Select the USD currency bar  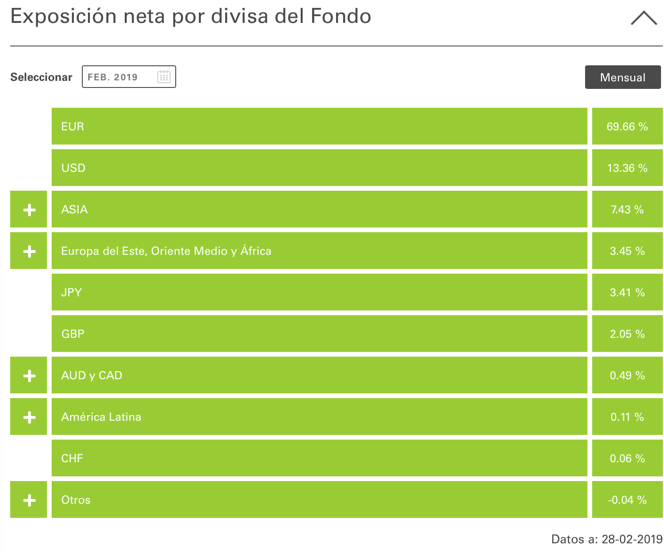pyautogui.click(x=319, y=168)
